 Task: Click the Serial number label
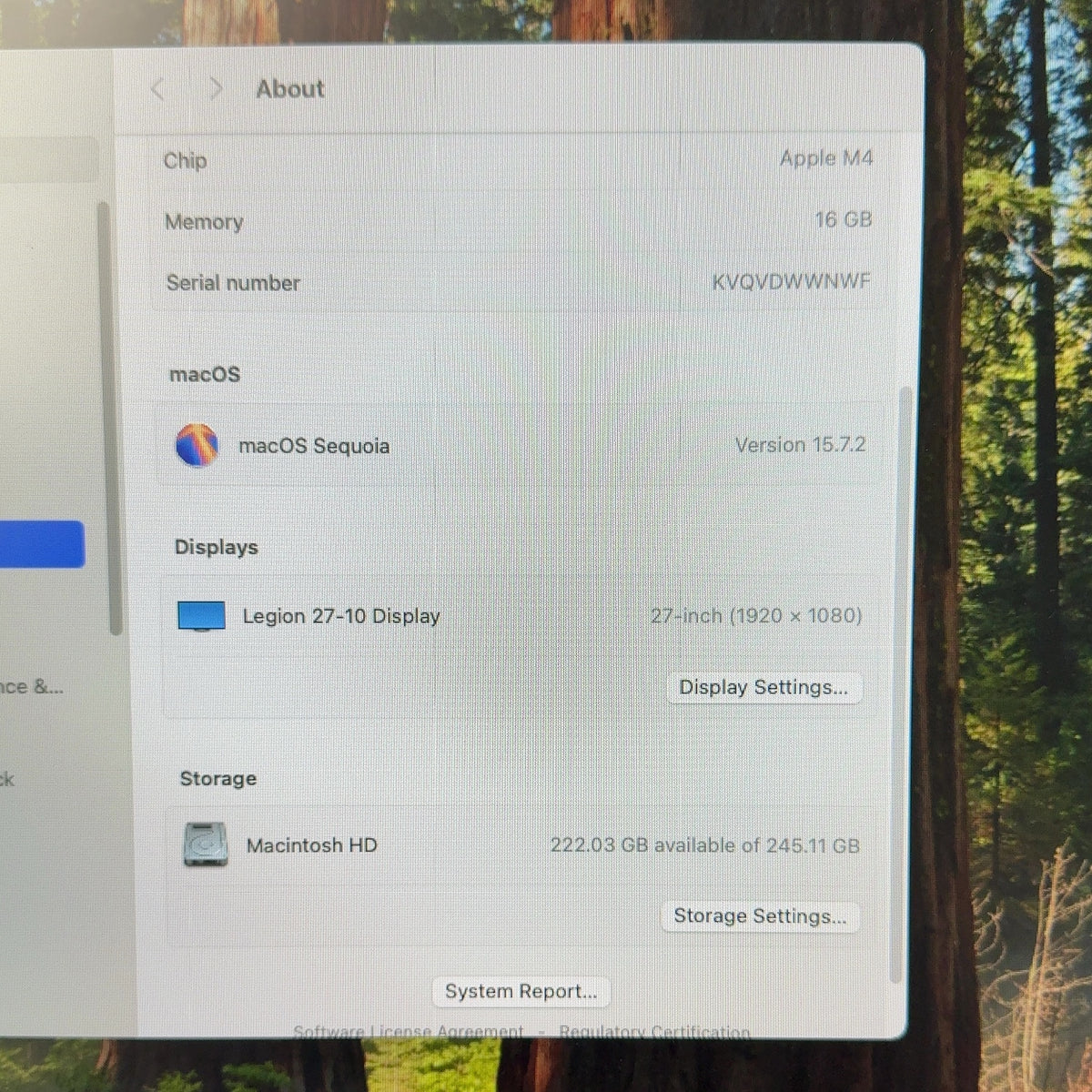[x=233, y=283]
